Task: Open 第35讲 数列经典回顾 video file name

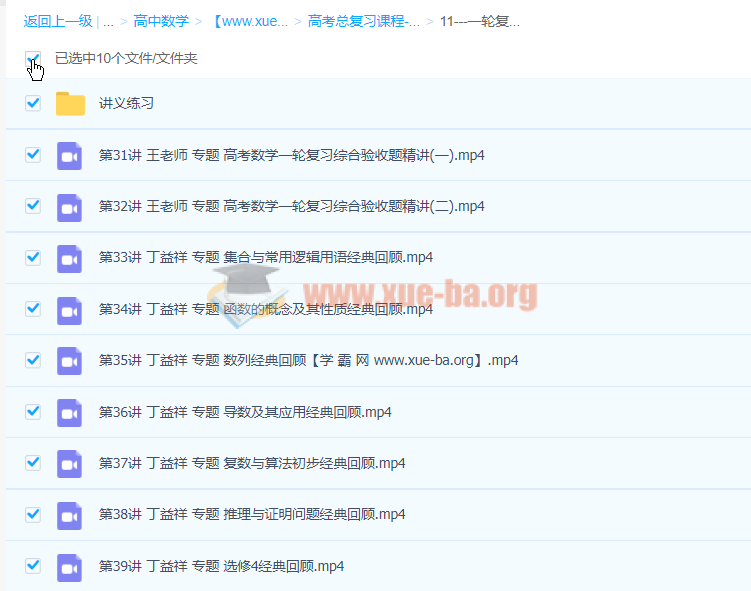Action: pyautogui.click(x=308, y=360)
